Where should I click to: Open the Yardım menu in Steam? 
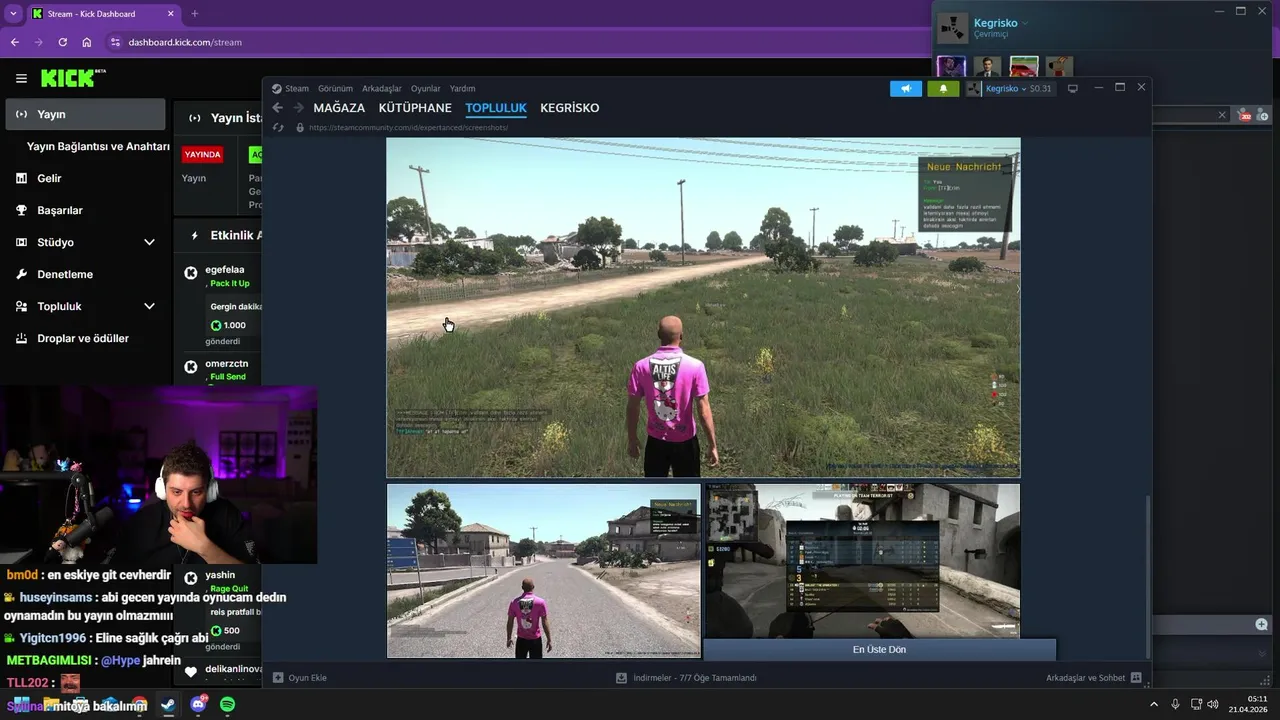(x=462, y=88)
